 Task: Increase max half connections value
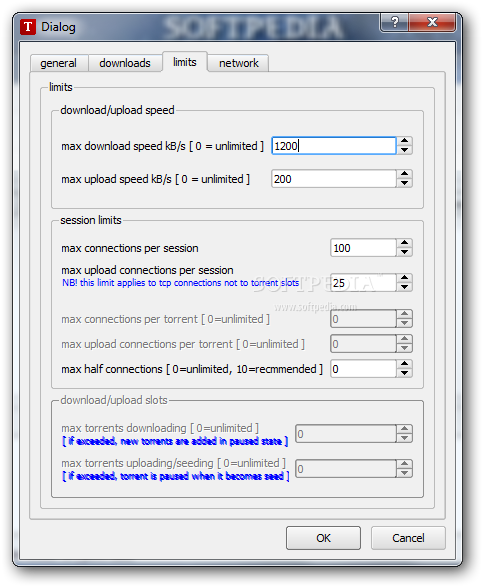click(x=404, y=365)
